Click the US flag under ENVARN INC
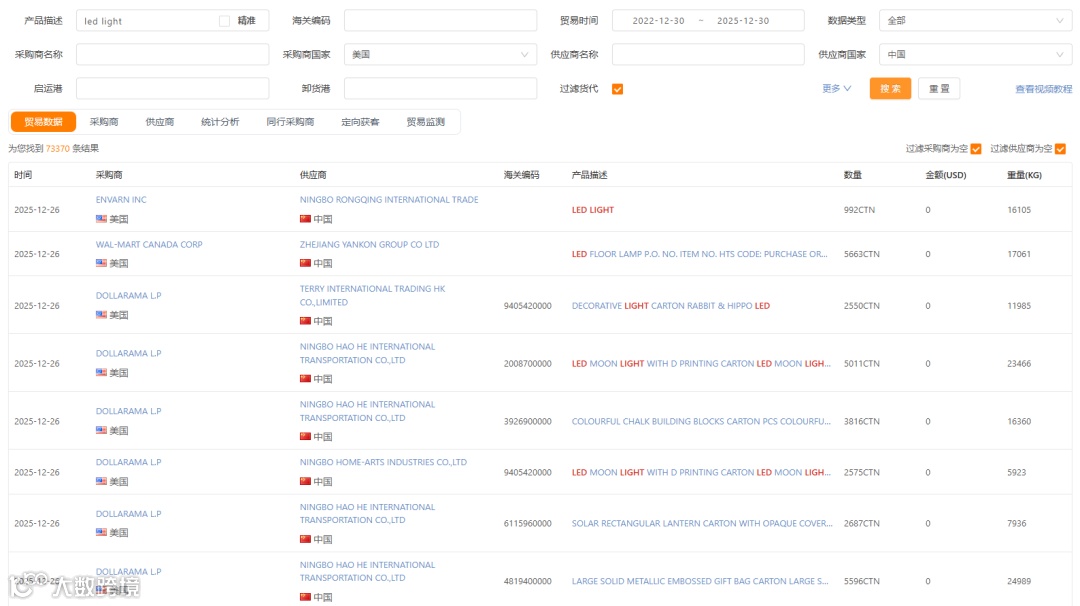The height and width of the screenshot is (606, 1080). coord(101,219)
